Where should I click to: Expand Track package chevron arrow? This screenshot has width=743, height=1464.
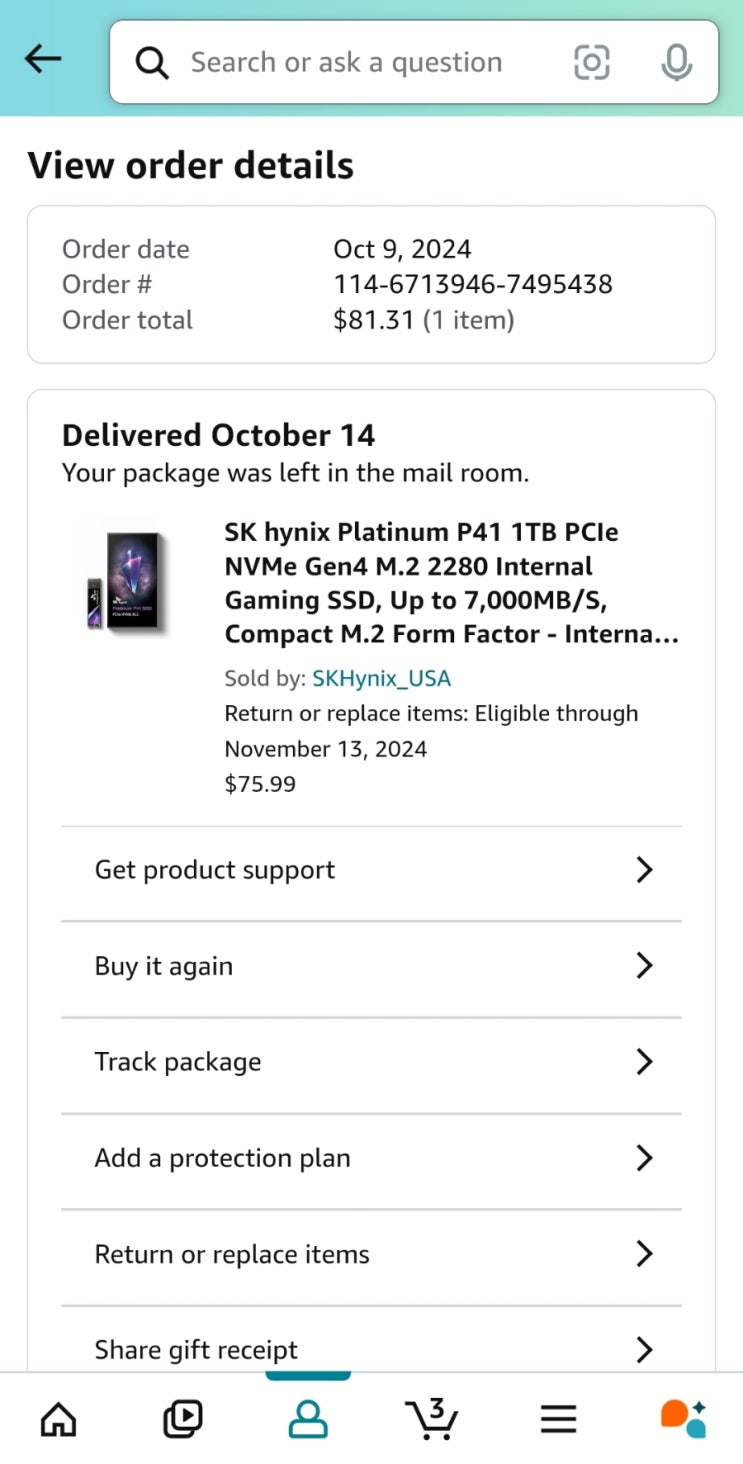[x=644, y=1062]
